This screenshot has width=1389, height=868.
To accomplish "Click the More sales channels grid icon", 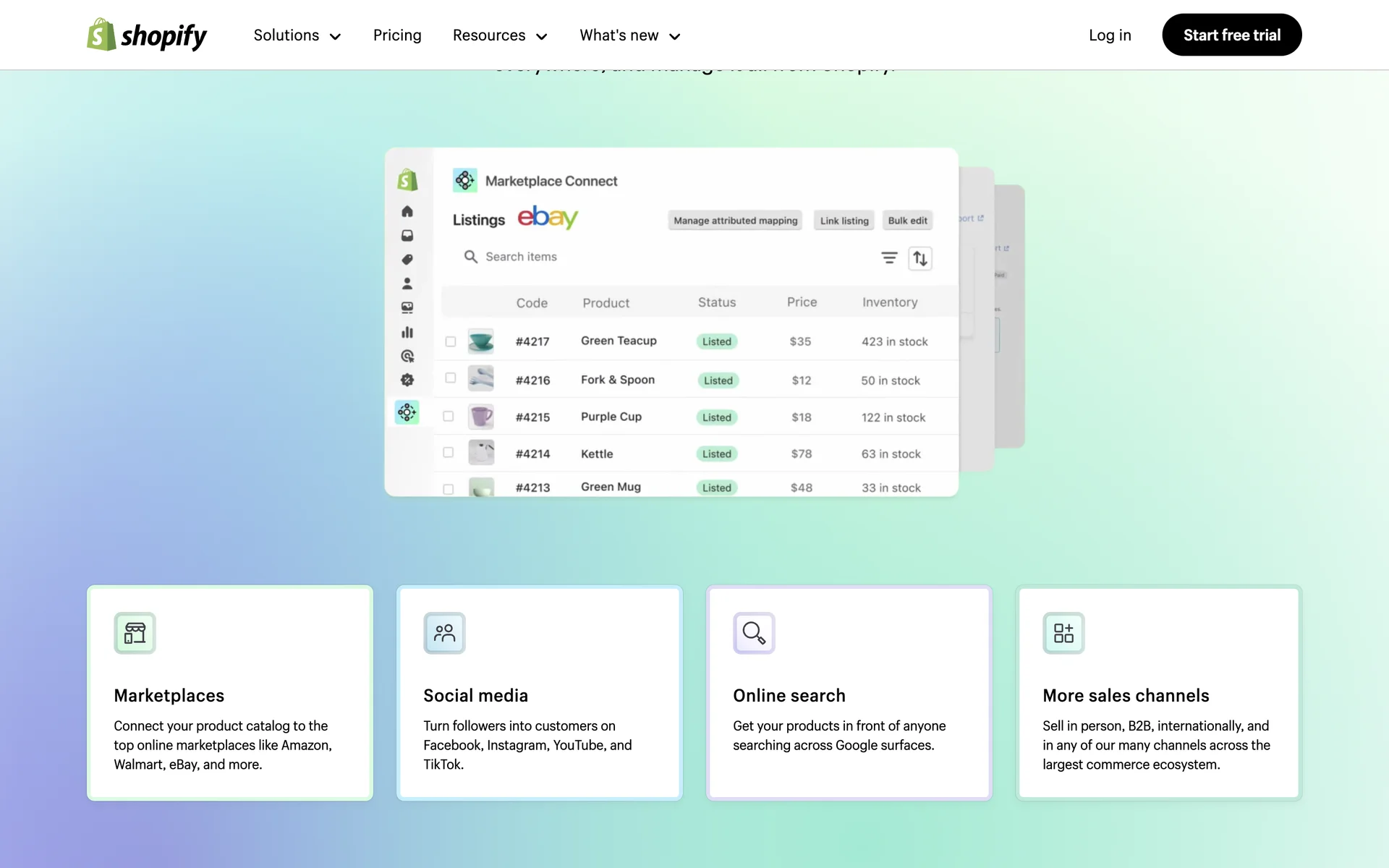I will pos(1063,633).
